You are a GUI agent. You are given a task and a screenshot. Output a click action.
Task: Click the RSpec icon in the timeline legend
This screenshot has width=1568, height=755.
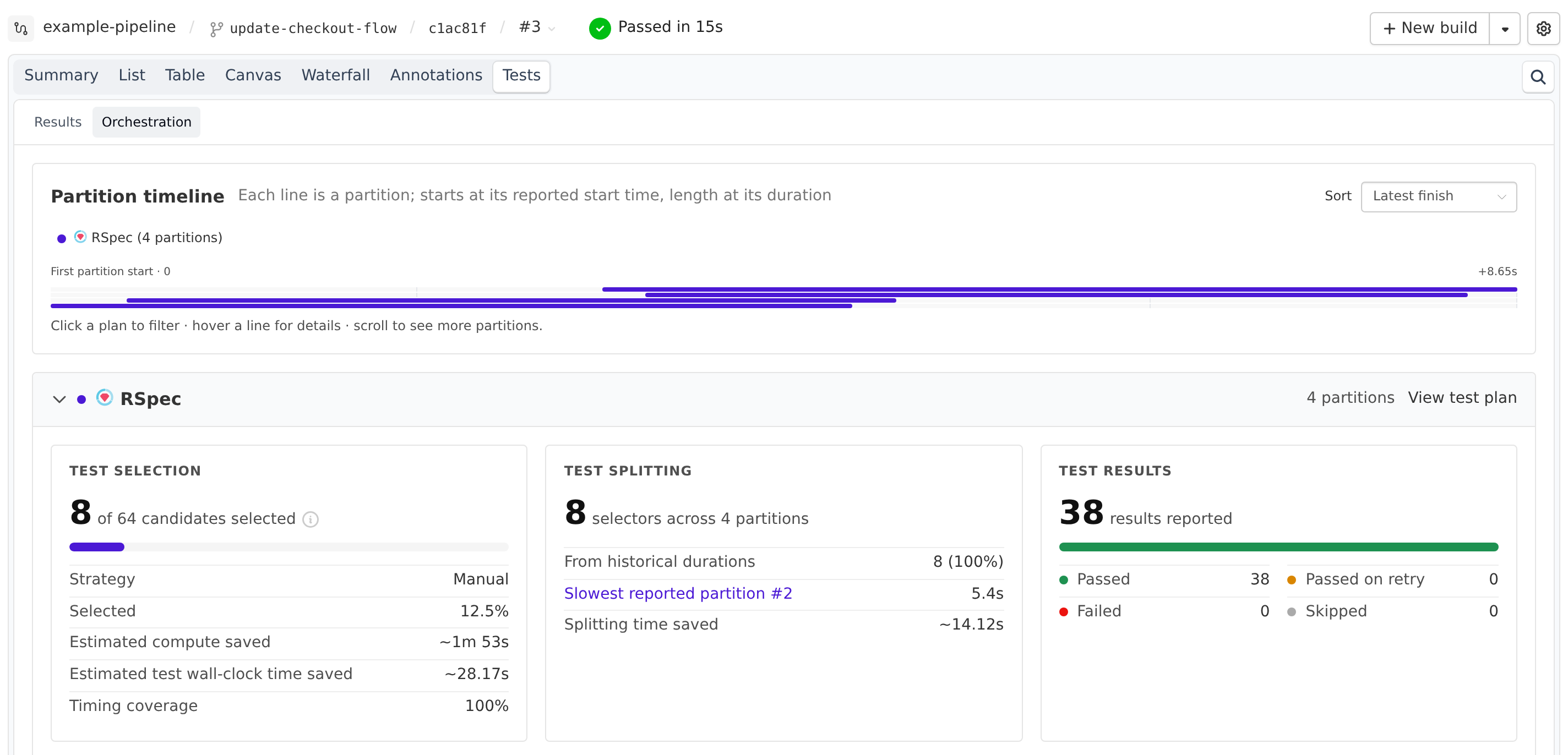pyautogui.click(x=80, y=237)
